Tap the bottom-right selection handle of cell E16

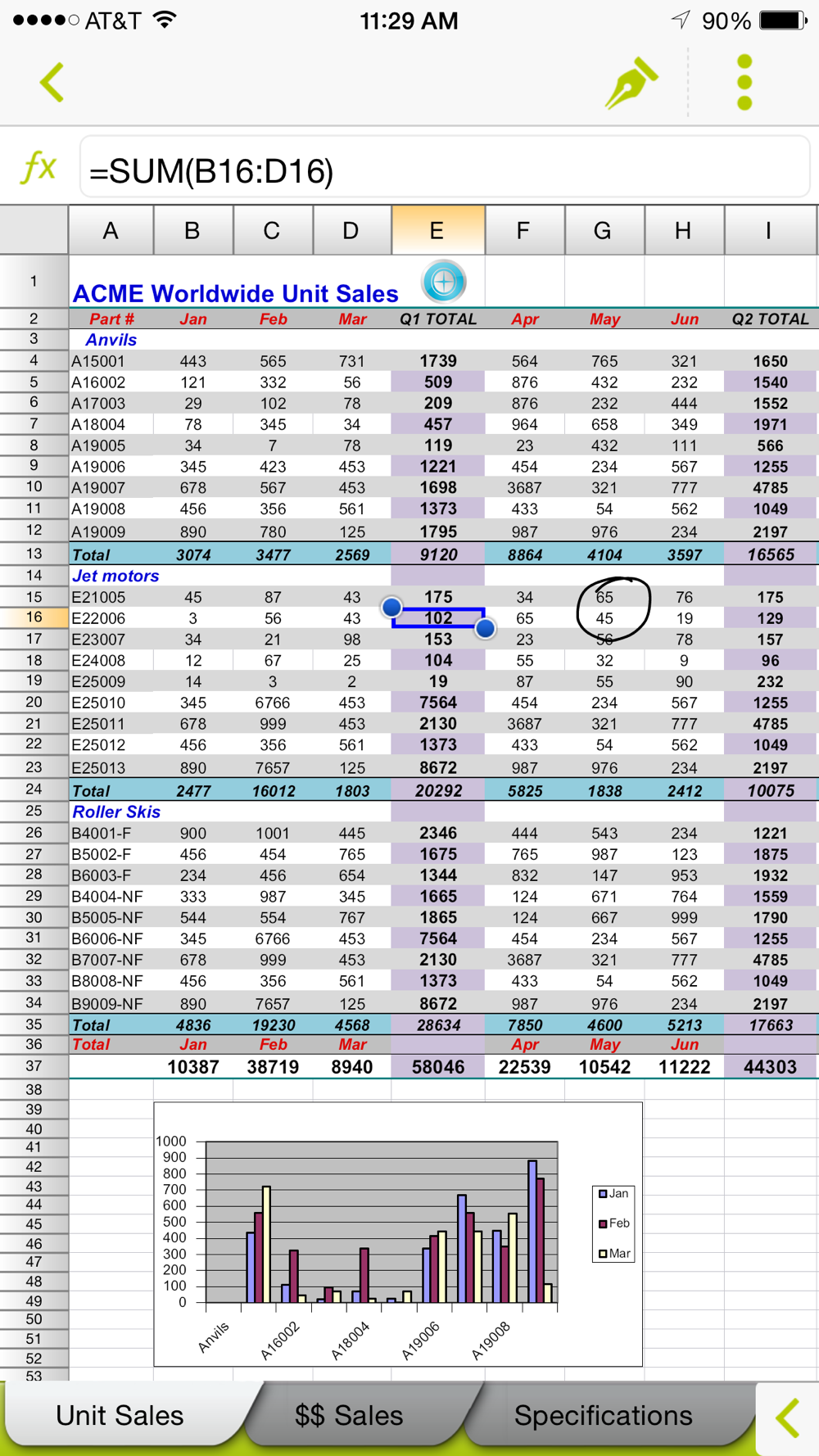tap(485, 628)
